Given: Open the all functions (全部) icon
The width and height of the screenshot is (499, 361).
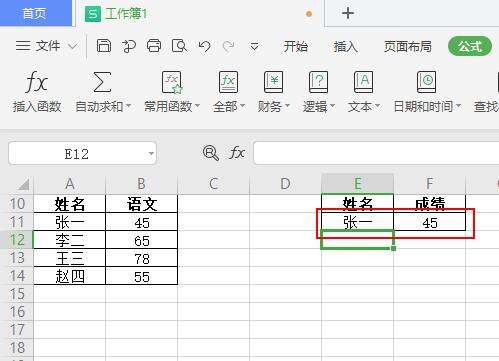Looking at the screenshot, I should point(228,82).
